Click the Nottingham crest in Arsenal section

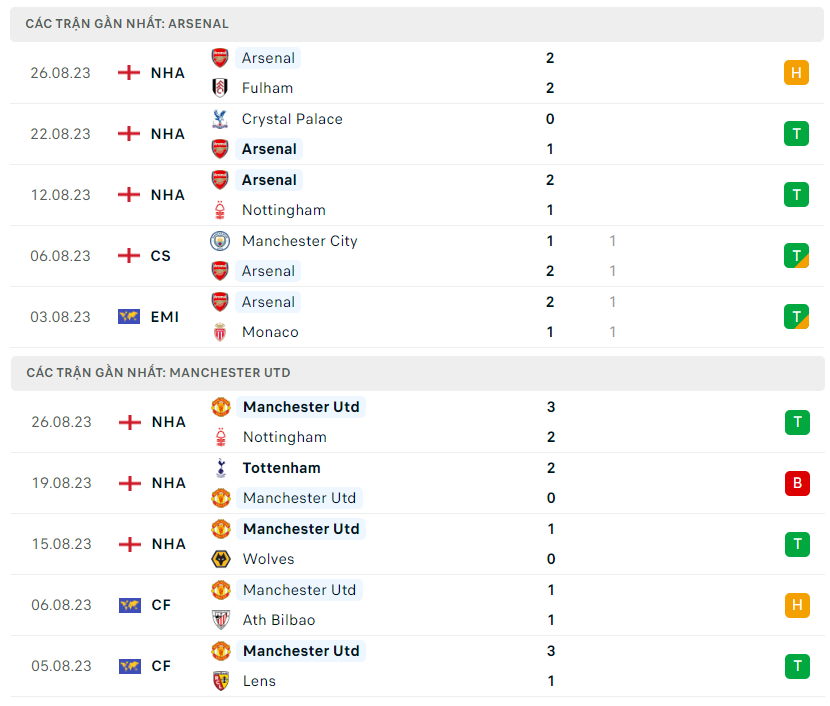click(x=220, y=210)
